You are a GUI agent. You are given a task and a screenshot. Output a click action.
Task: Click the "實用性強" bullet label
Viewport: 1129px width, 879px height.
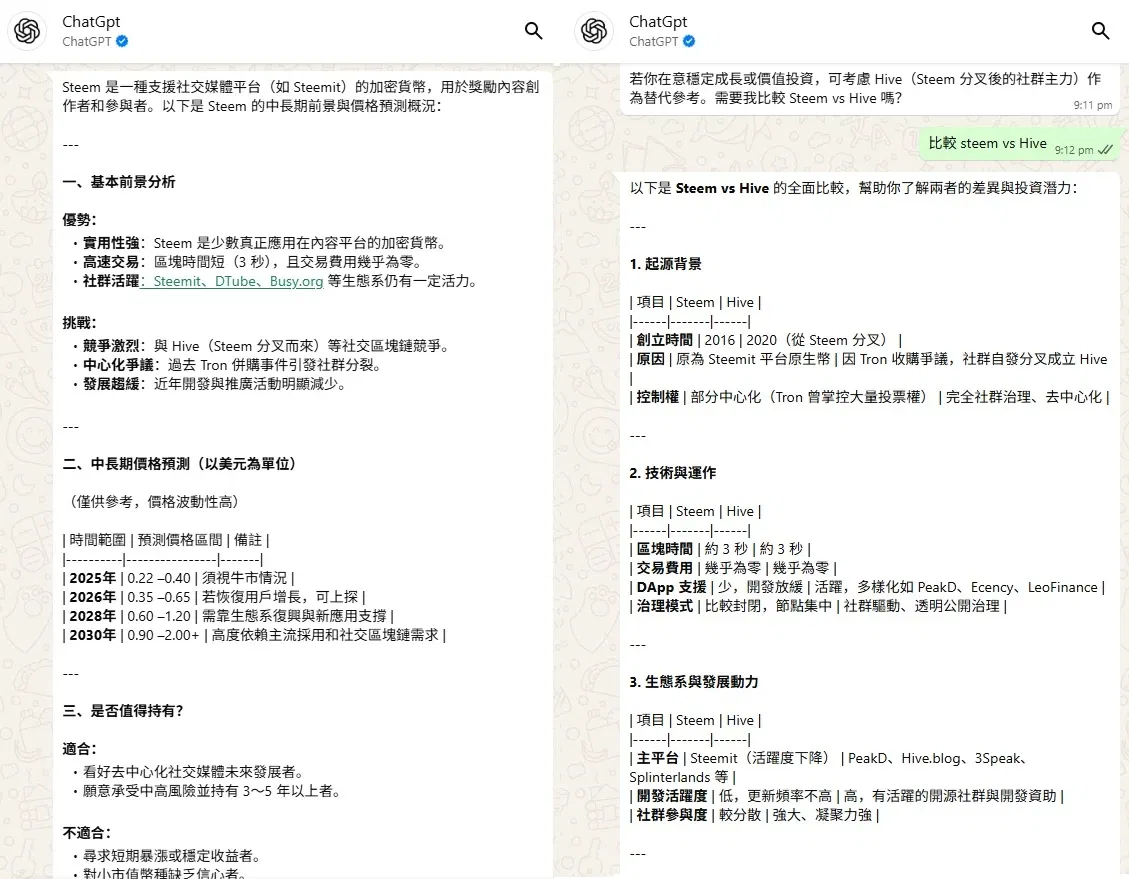coord(111,243)
